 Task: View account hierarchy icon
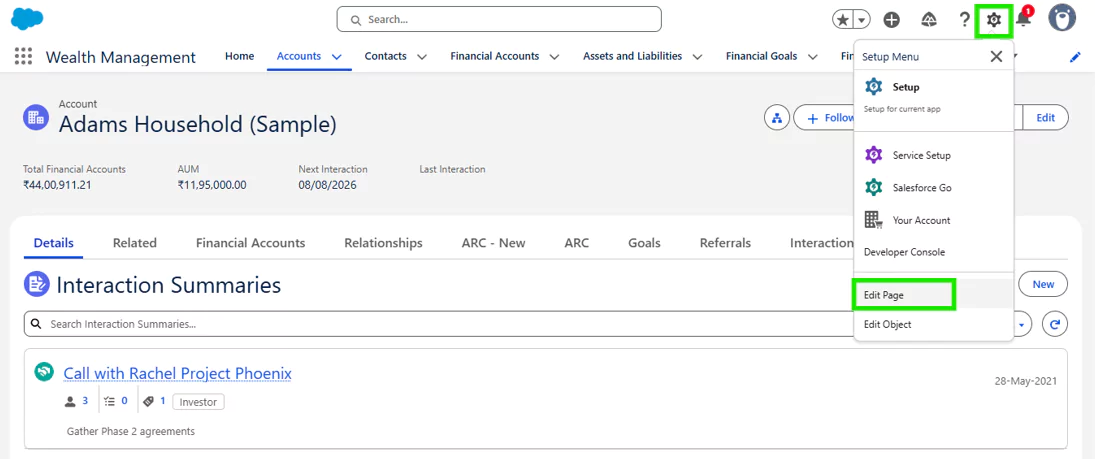click(x=777, y=118)
